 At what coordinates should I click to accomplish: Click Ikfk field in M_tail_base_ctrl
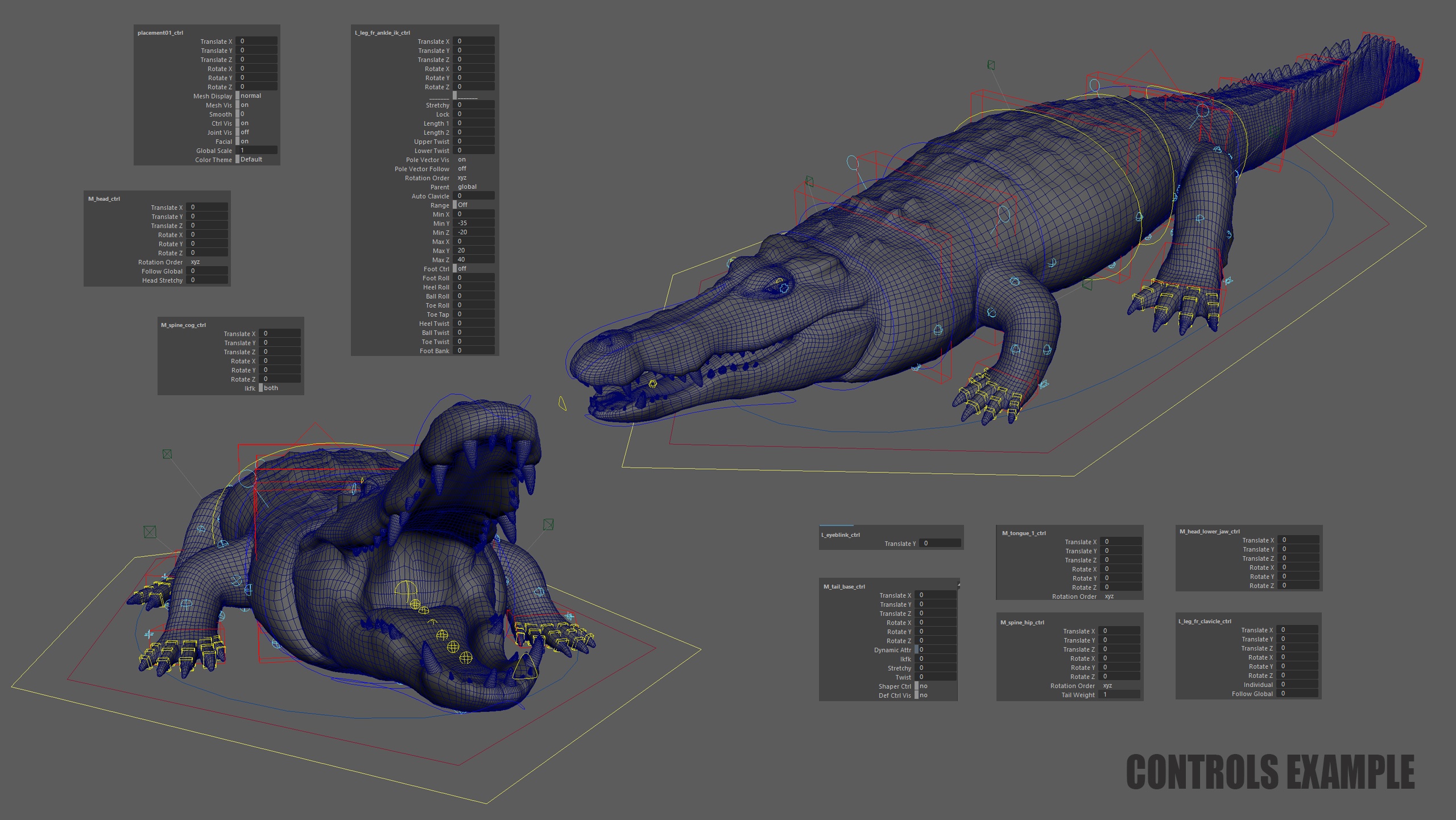tap(936, 659)
